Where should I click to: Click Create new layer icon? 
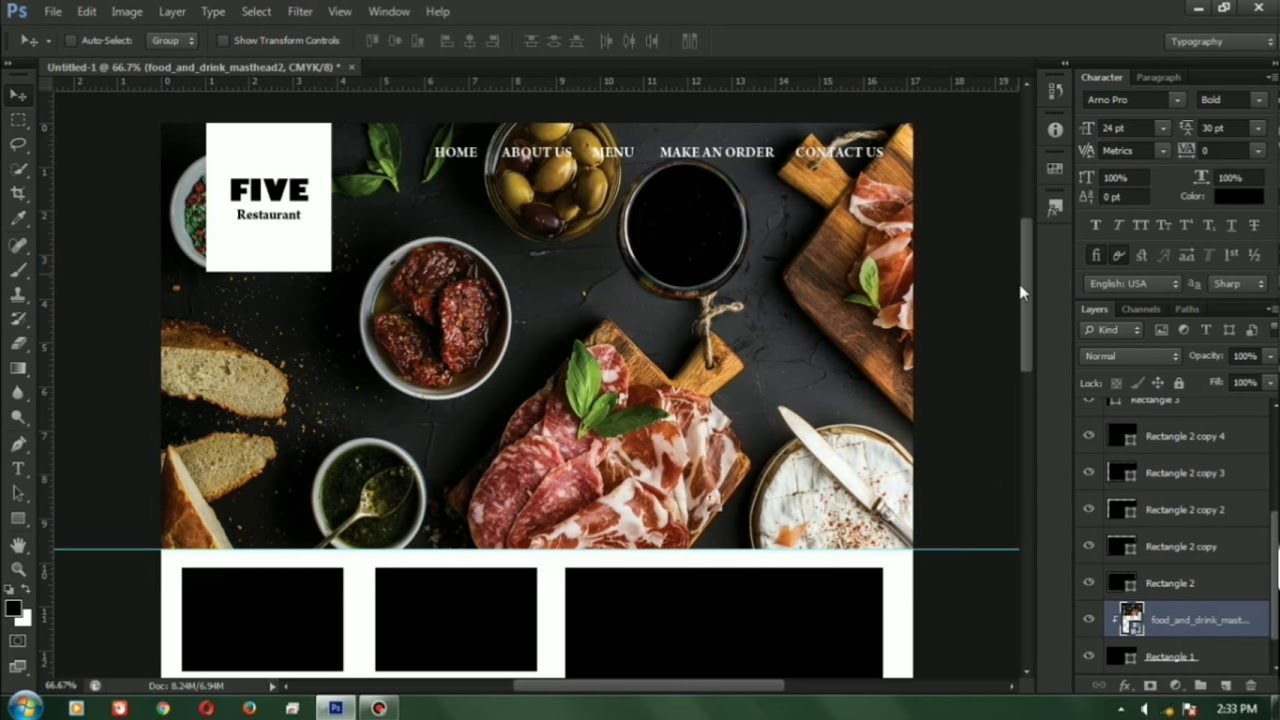pyautogui.click(x=1225, y=685)
